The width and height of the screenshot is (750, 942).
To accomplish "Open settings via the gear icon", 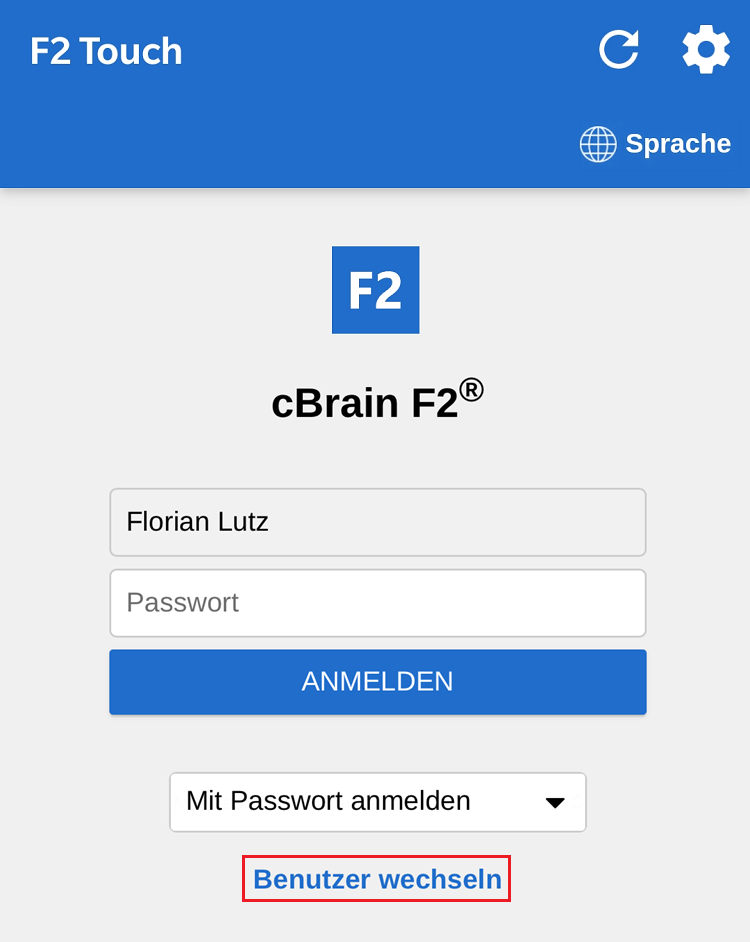I will pyautogui.click(x=706, y=49).
